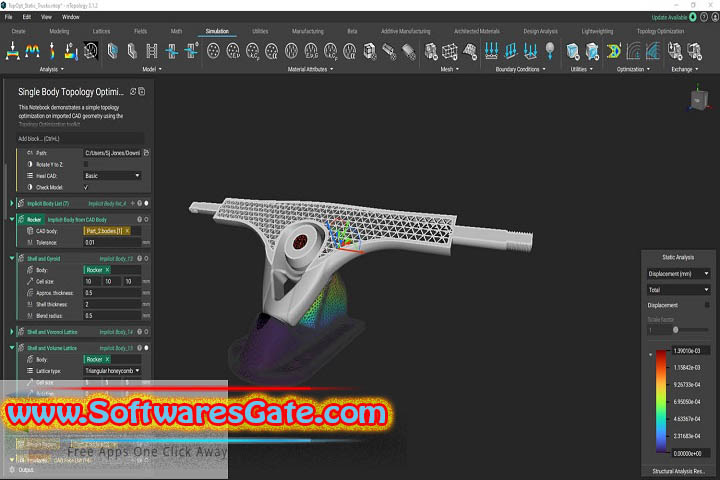
Task: Expand the Shell and Voronoi Lattice block
Action: pyautogui.click(x=12, y=331)
